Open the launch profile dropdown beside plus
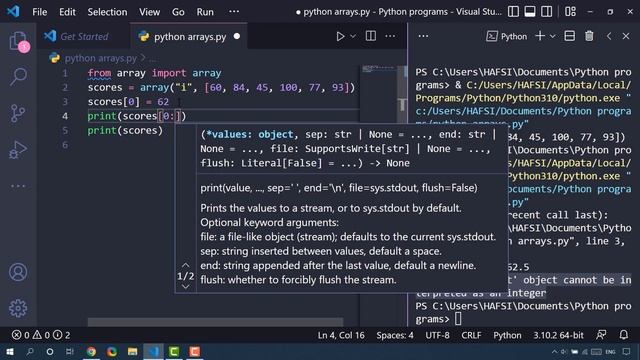 552,36
